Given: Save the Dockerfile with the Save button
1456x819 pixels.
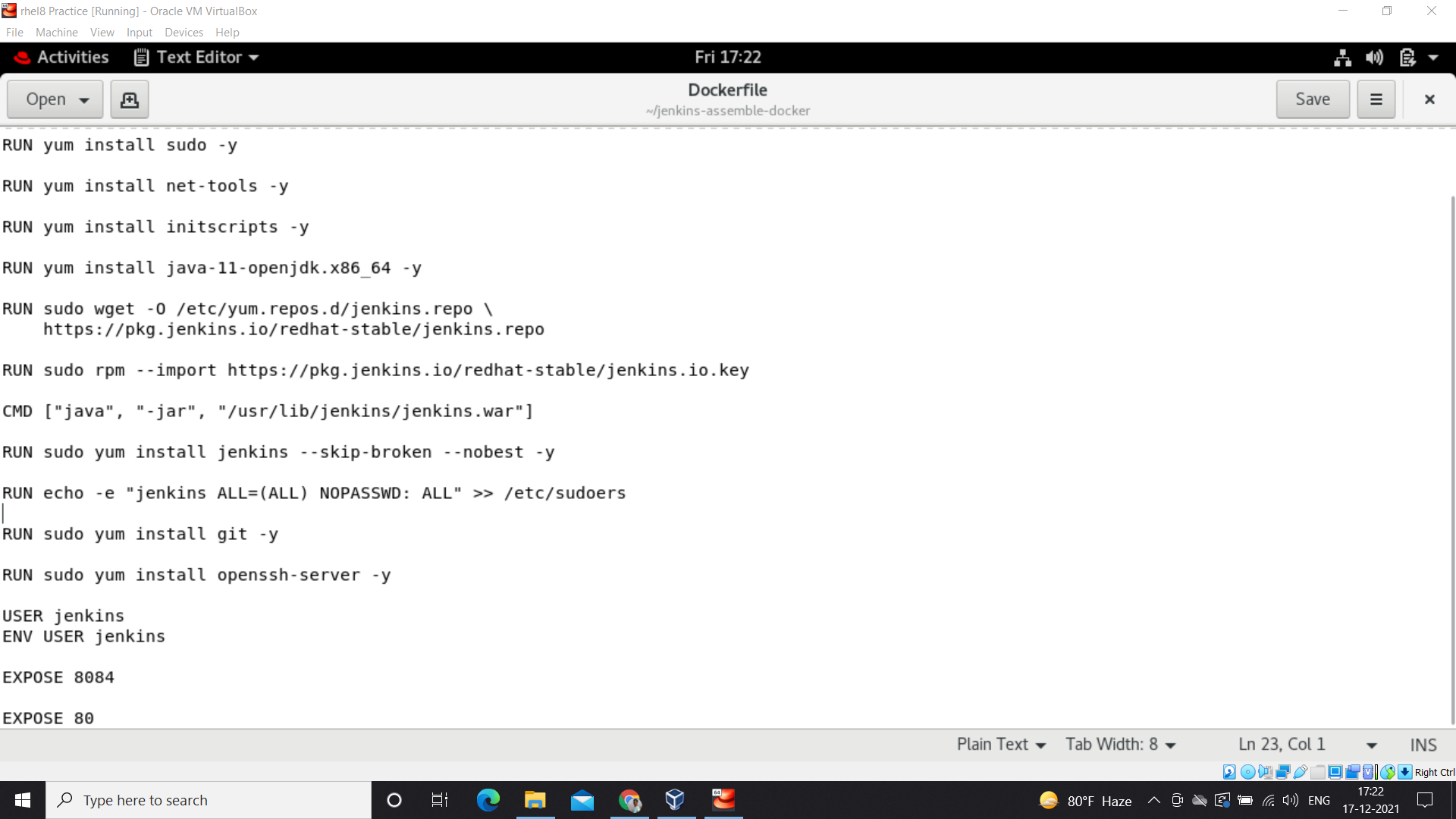Looking at the screenshot, I should (1313, 99).
